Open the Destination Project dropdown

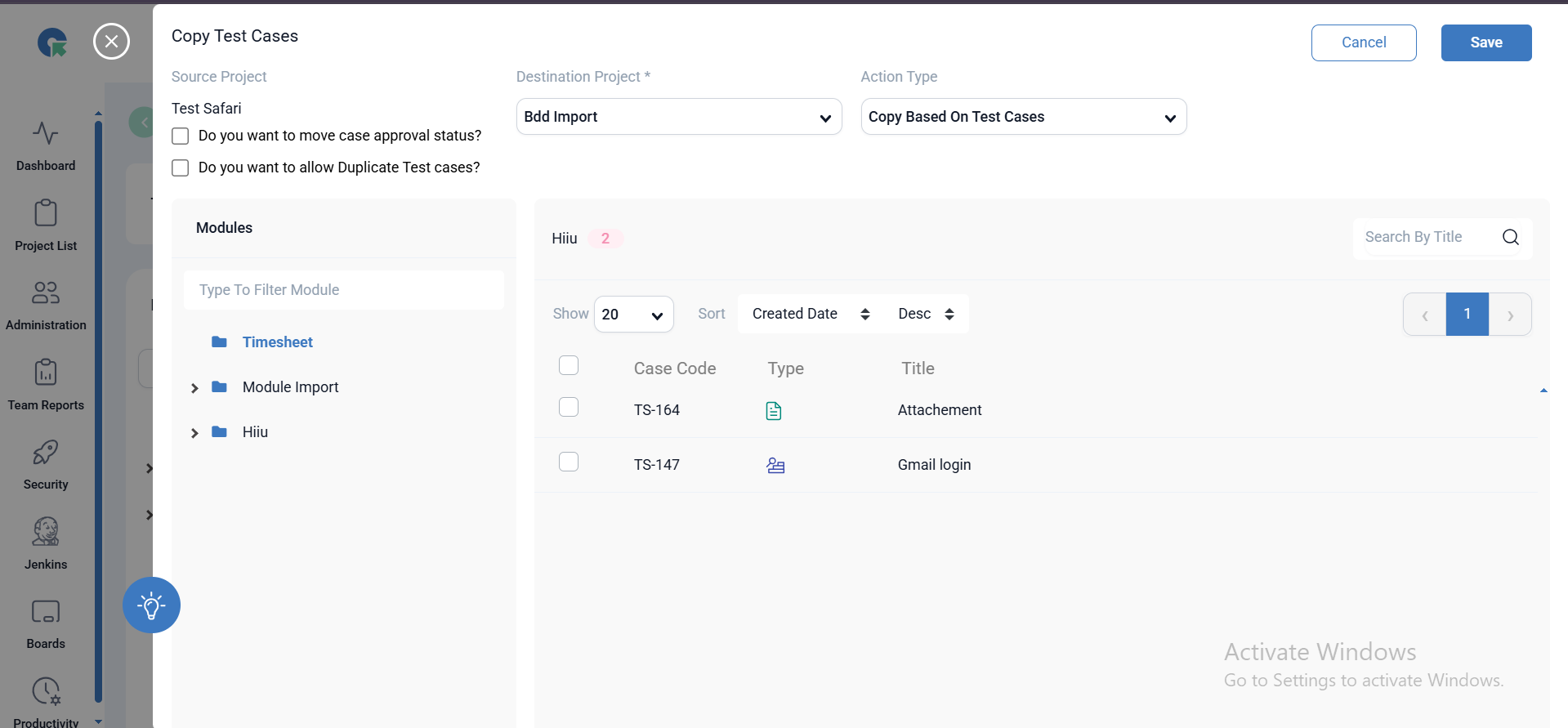point(678,117)
